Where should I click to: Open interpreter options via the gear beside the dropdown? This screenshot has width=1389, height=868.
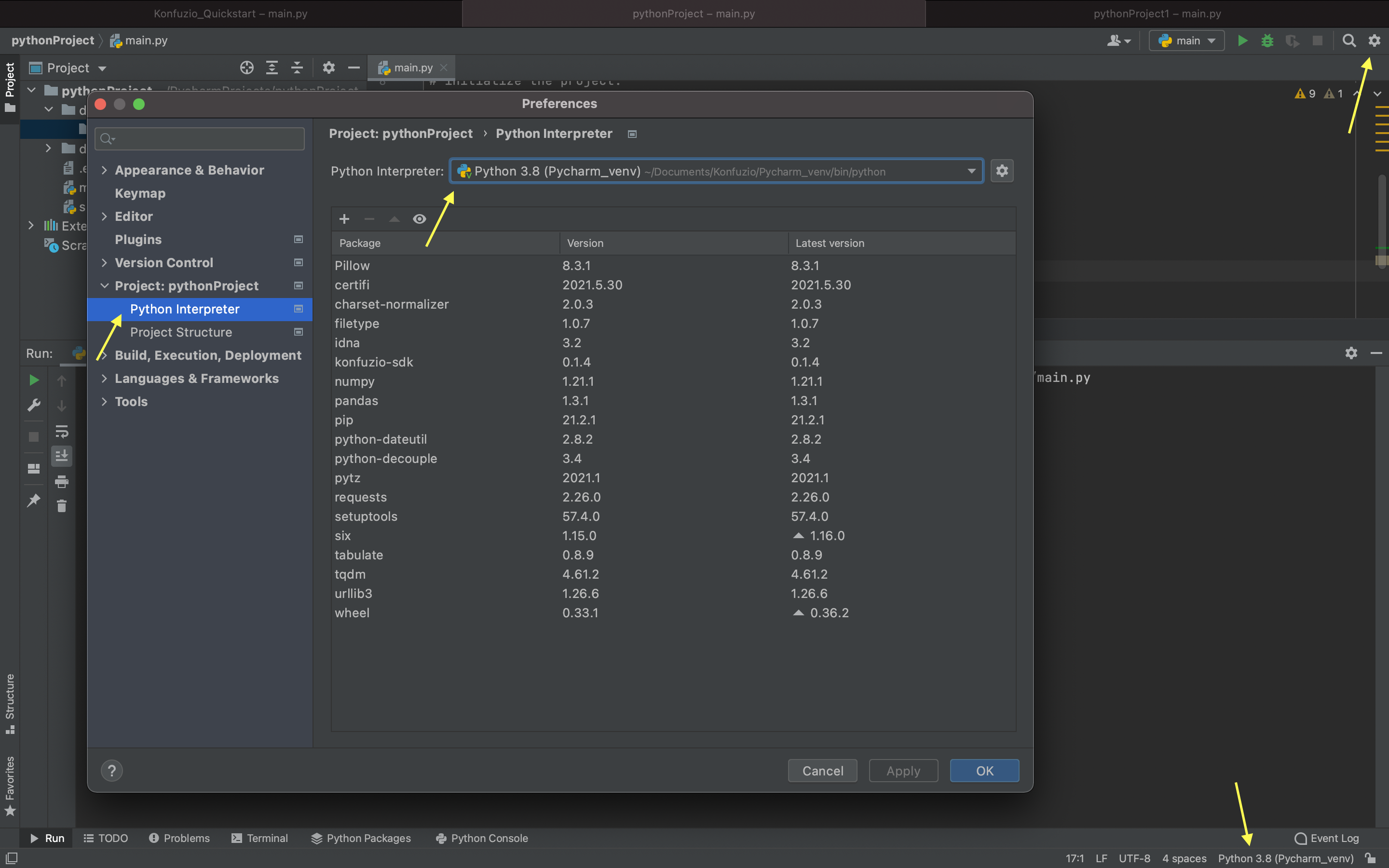point(1001,171)
